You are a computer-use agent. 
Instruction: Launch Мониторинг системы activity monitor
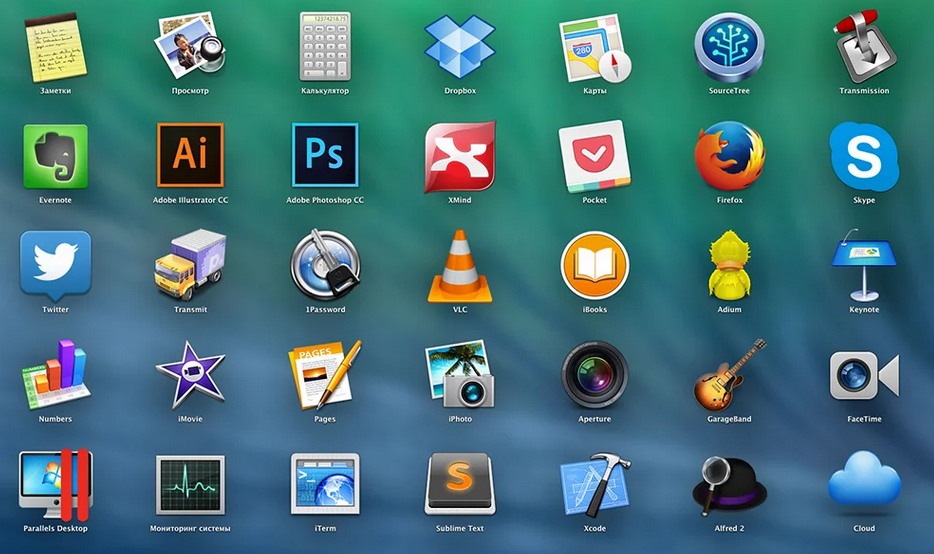click(190, 485)
